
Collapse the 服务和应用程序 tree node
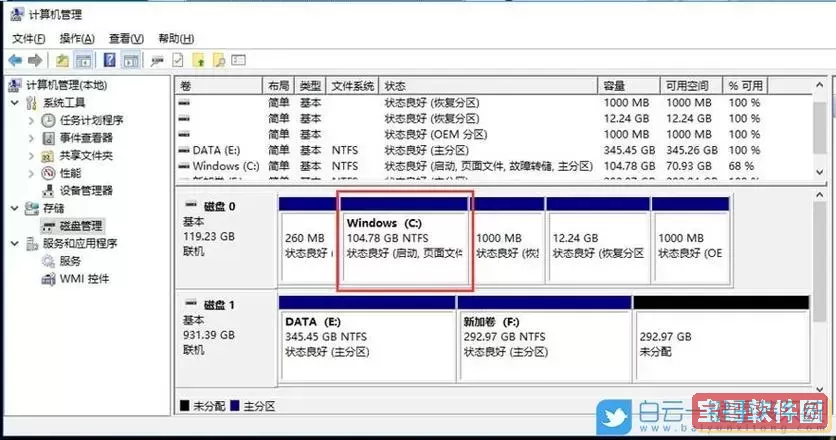pyautogui.click(x=15, y=243)
